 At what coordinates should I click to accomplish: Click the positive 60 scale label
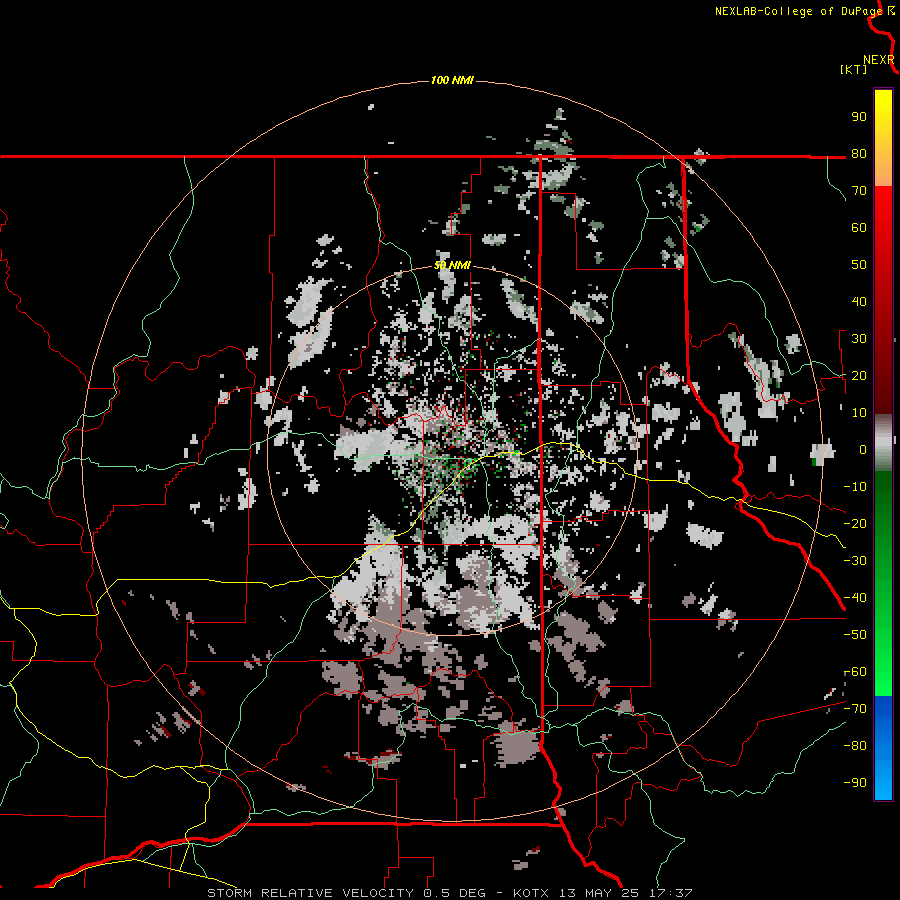(x=859, y=227)
